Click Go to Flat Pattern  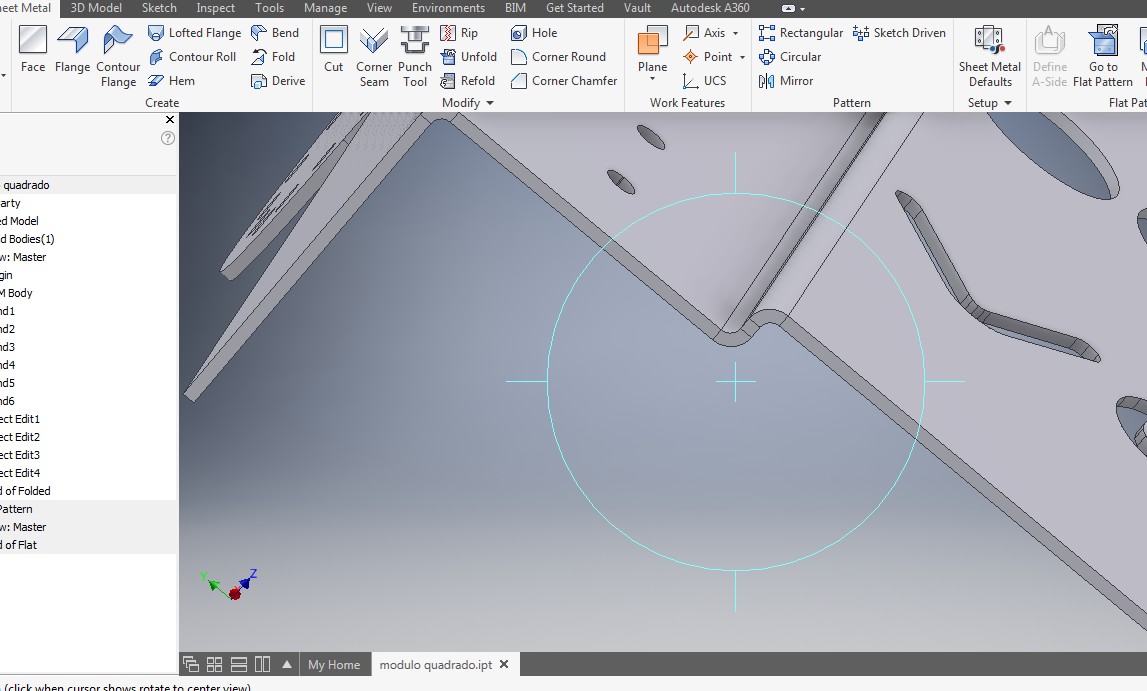pyautogui.click(x=1103, y=55)
